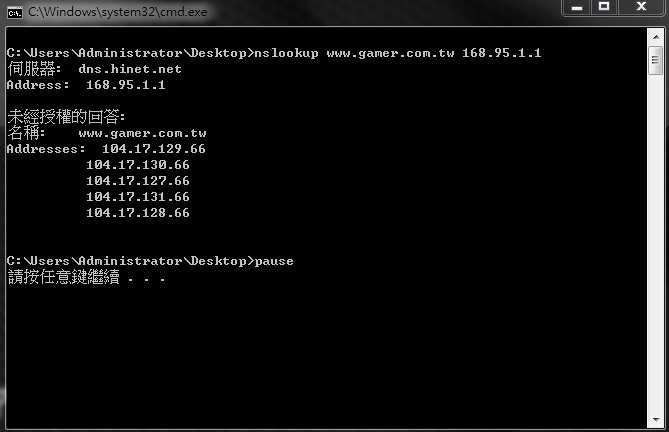Viewport: 669px width, 432px height.
Task: Click the Desktop>pause command line
Action: click(150, 261)
